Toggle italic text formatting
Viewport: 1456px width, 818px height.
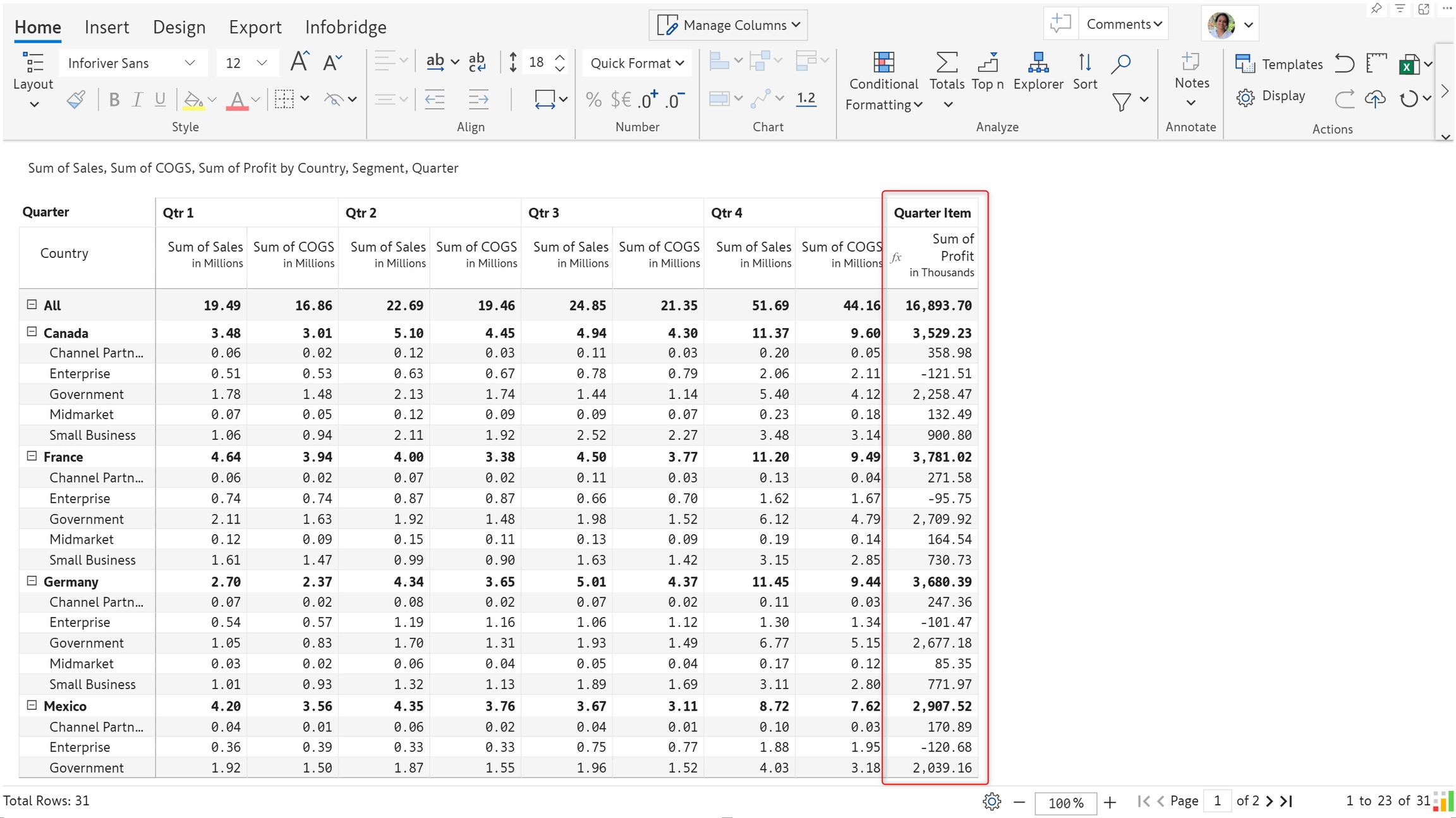[x=136, y=99]
